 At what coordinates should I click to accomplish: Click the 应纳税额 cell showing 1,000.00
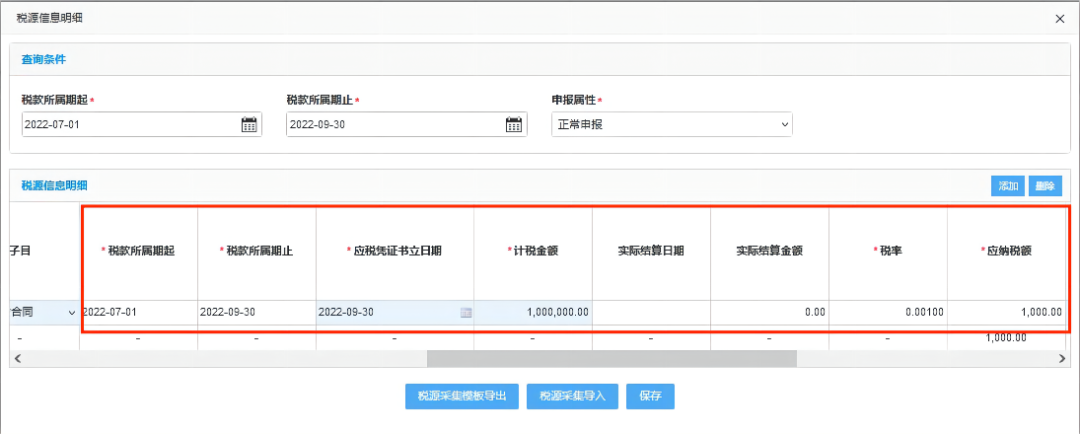point(1006,312)
